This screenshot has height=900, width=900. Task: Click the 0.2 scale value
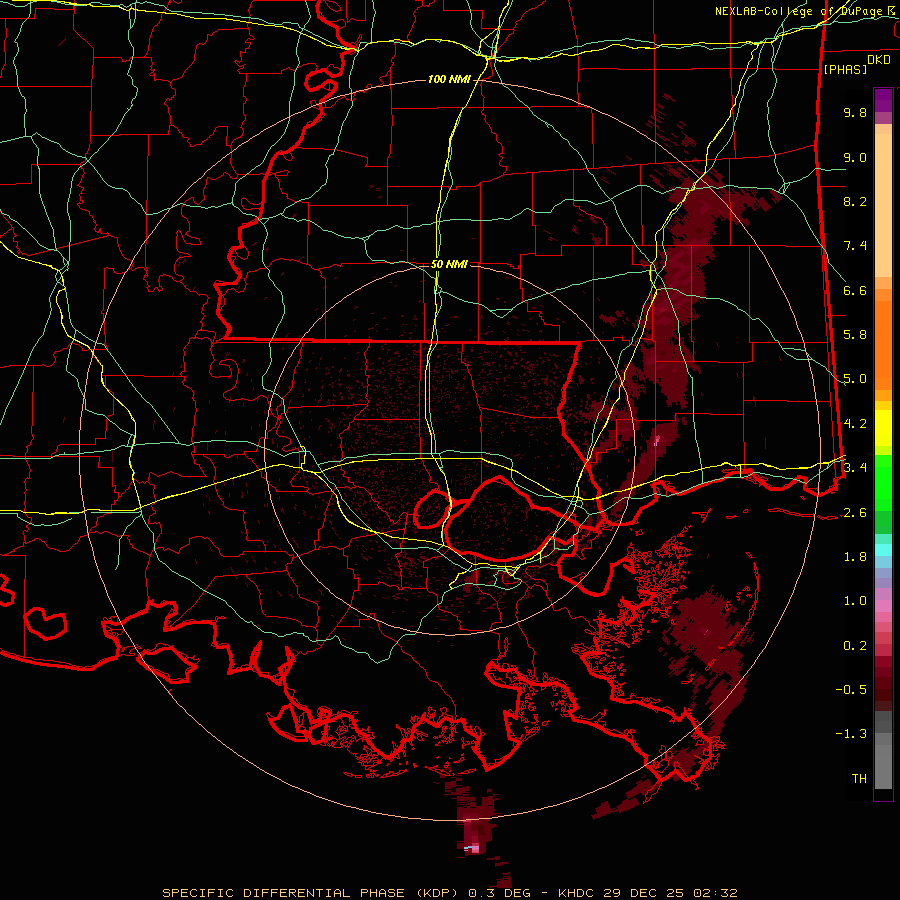[x=855, y=646]
